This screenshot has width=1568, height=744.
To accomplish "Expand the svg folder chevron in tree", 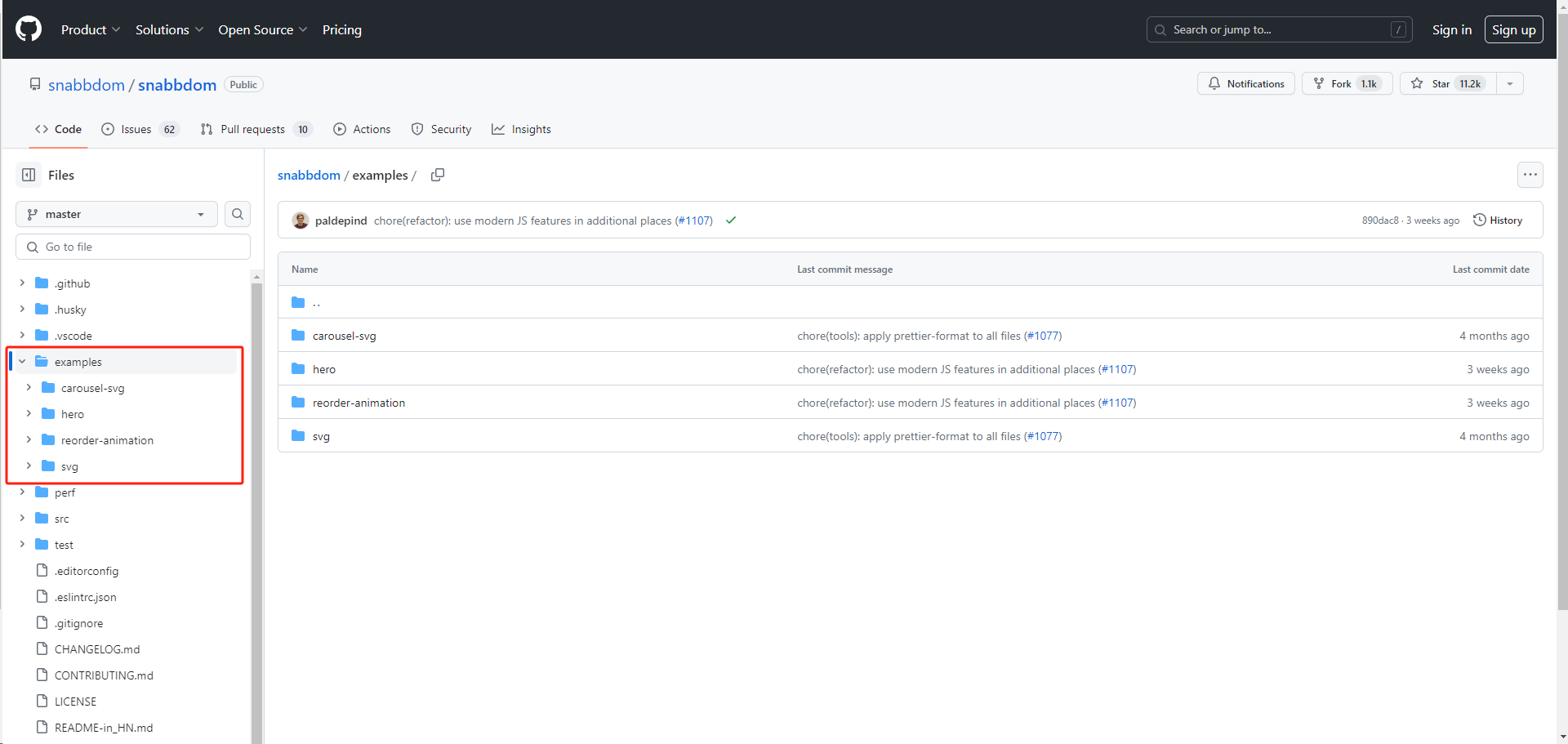I will pos(29,466).
